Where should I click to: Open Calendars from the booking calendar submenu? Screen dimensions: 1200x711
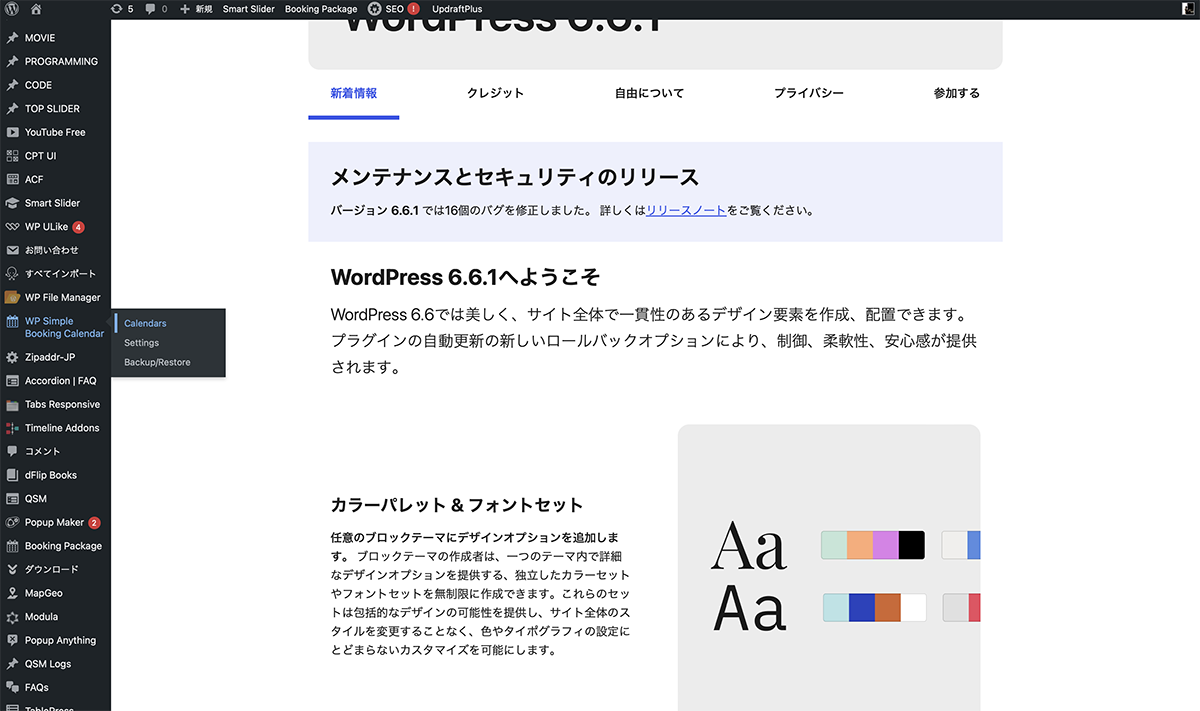click(145, 324)
